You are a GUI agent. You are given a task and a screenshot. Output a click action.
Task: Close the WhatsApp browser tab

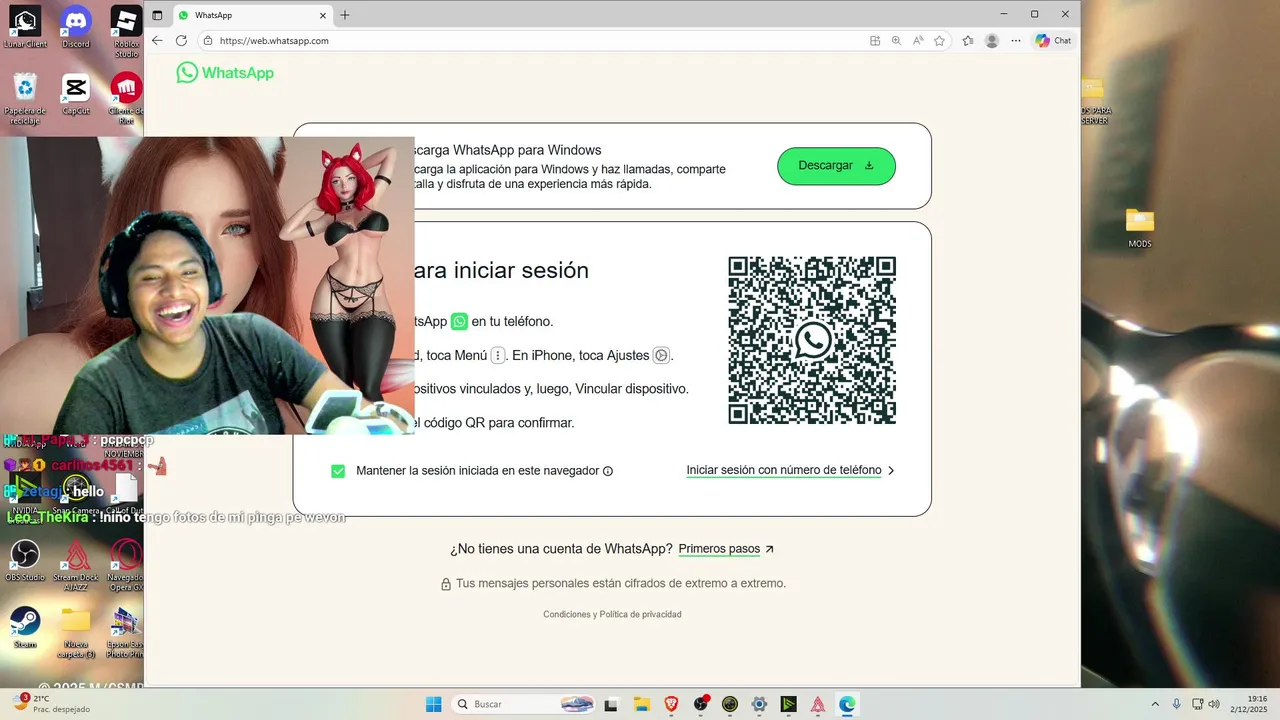click(x=323, y=15)
